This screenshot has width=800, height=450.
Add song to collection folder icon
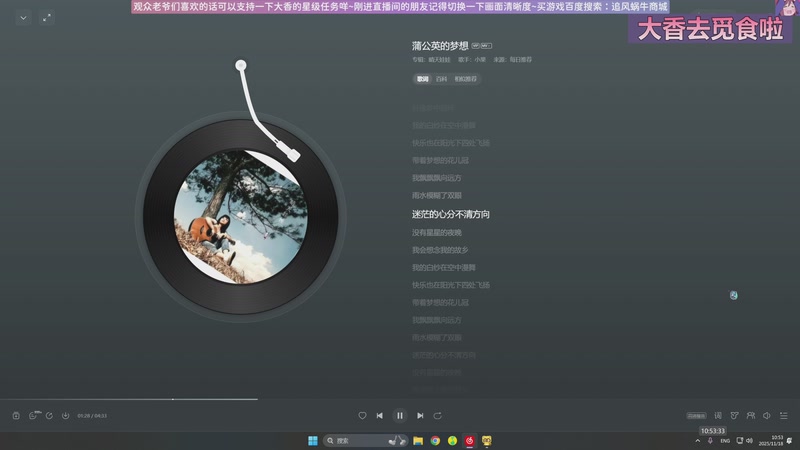click(x=16, y=415)
